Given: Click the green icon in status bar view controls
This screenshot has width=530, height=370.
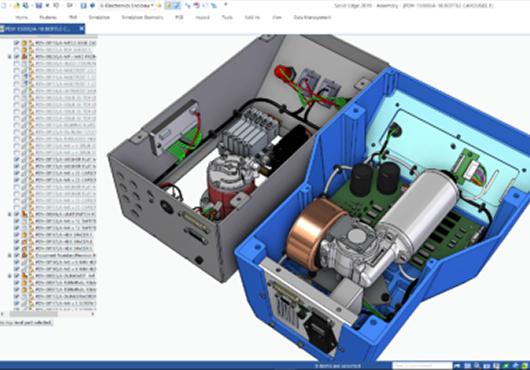Looking at the screenshot, I should point(506,366).
